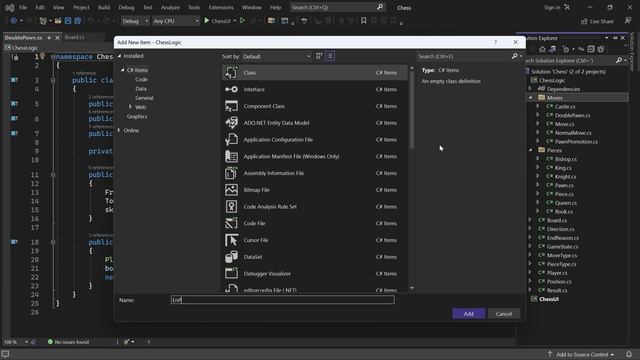Select the ChessUI project
The image size is (640, 360).
(549, 299)
